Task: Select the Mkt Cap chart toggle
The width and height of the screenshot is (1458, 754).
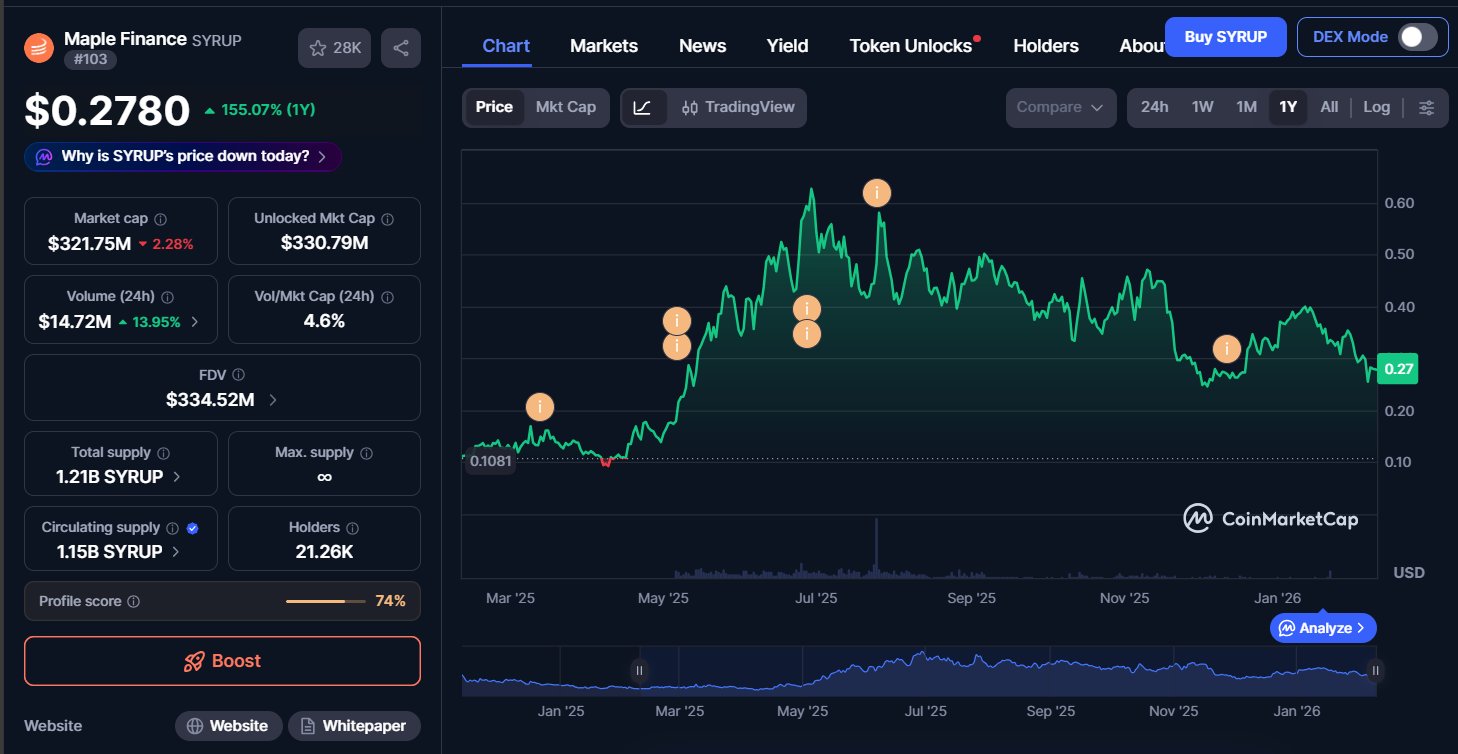Action: (565, 108)
